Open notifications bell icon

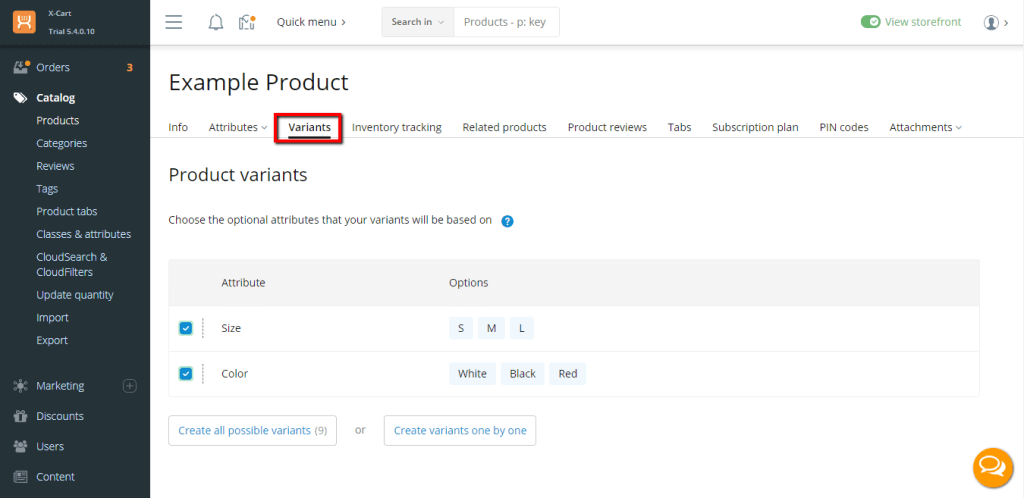tap(216, 22)
